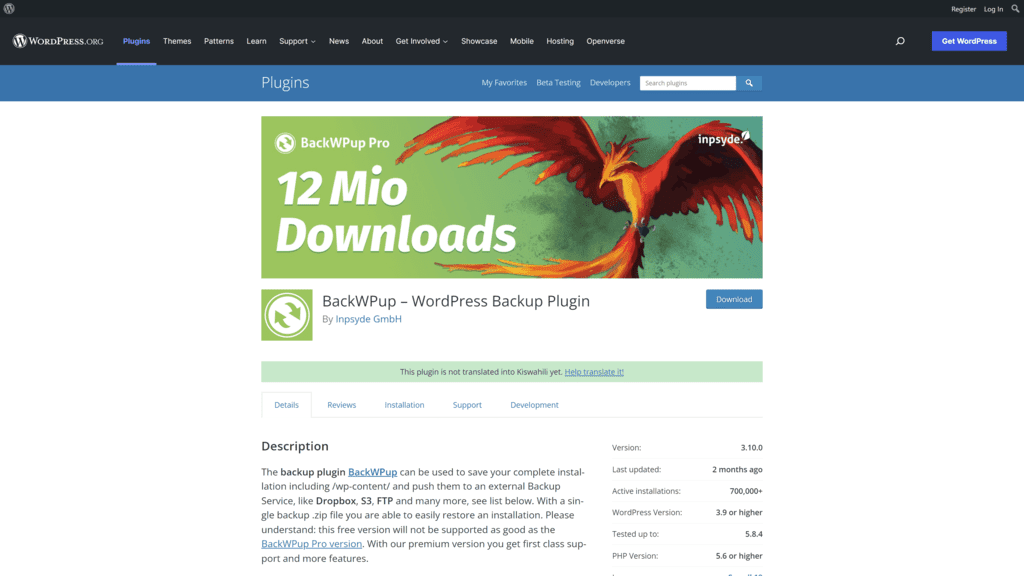1024x576 pixels.
Task: Click the WordPress logo in admin bar
Action: (x=9, y=8)
